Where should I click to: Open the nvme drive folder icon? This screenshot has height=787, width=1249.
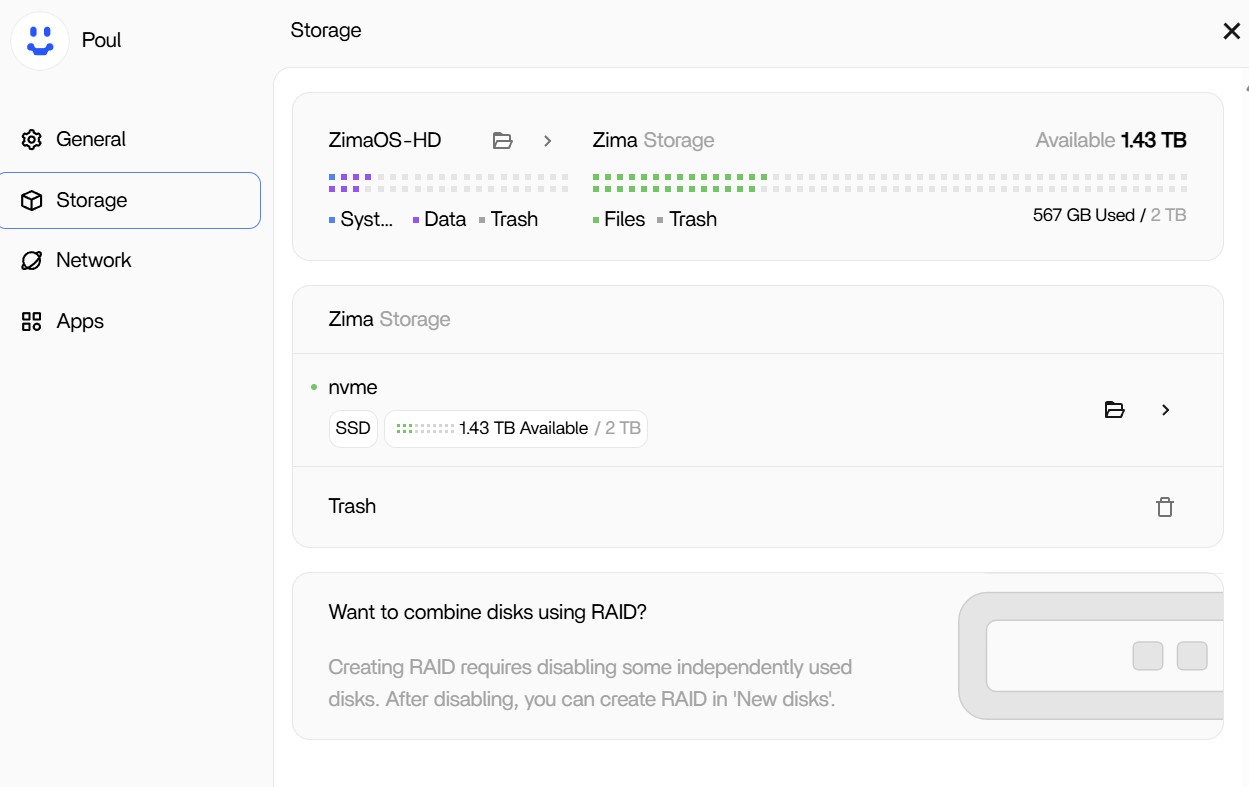click(1114, 410)
